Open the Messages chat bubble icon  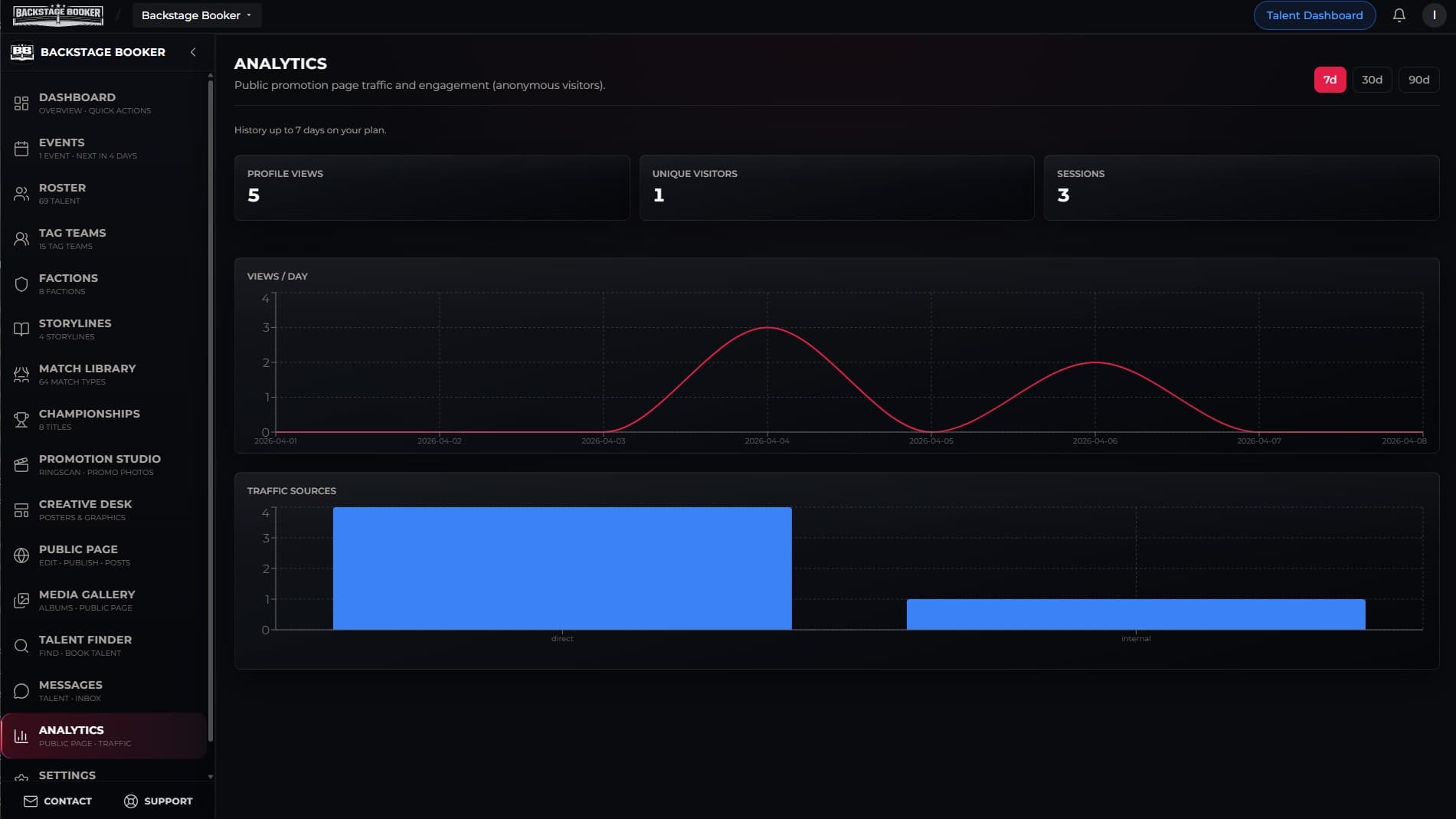(x=21, y=690)
